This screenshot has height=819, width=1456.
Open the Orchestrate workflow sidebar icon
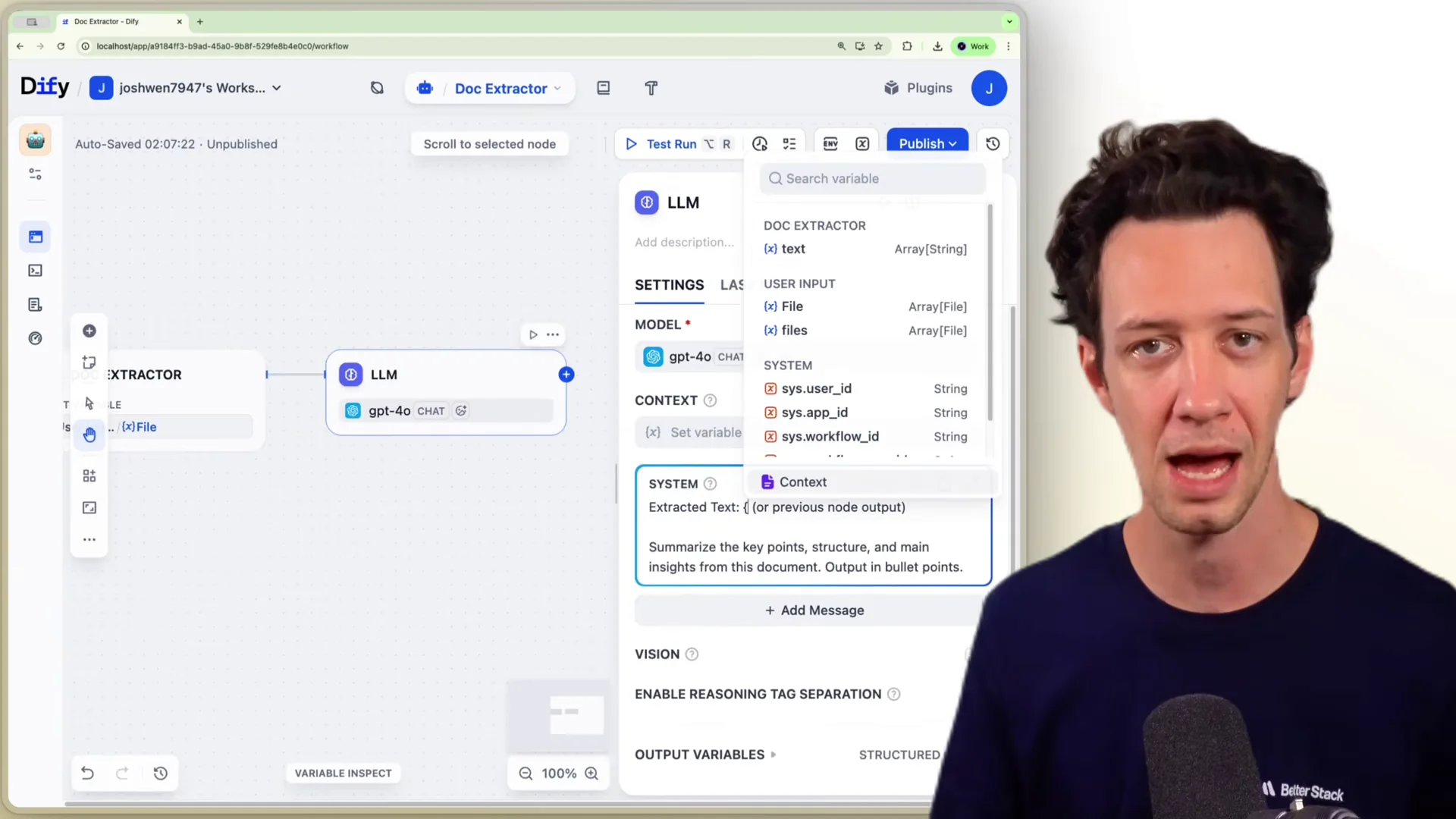[35, 237]
